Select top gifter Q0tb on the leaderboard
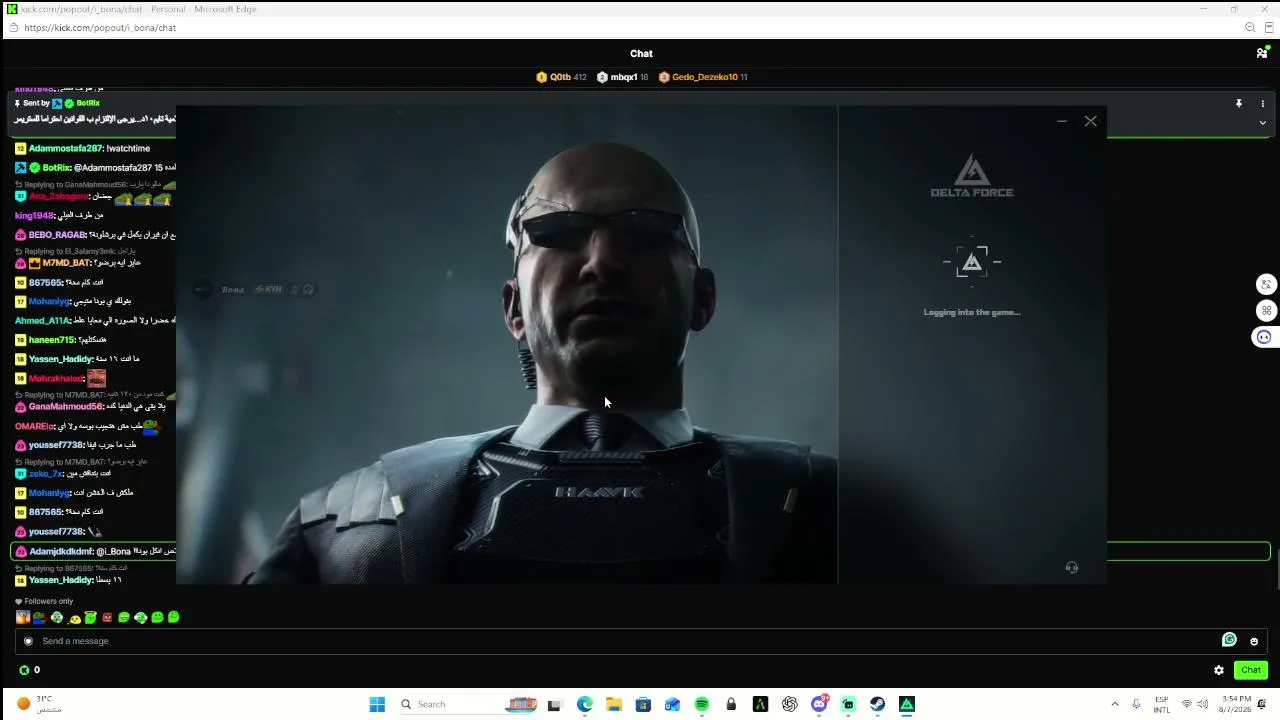This screenshot has height=720, width=1280. [x=561, y=77]
